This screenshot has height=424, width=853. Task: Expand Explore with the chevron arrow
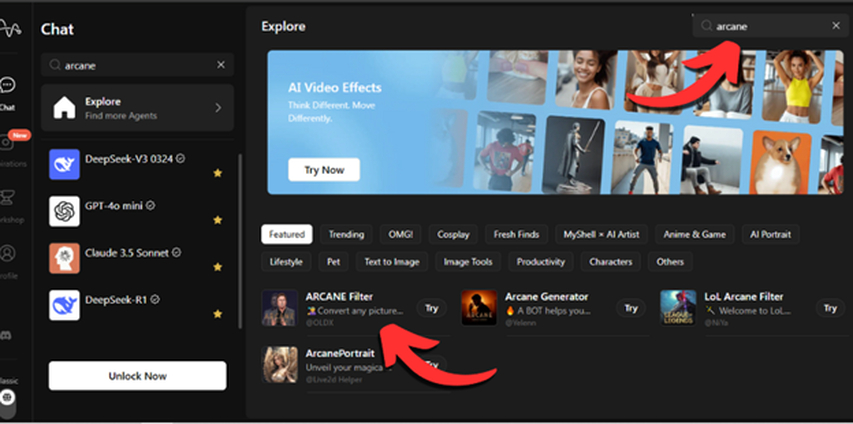pyautogui.click(x=218, y=108)
